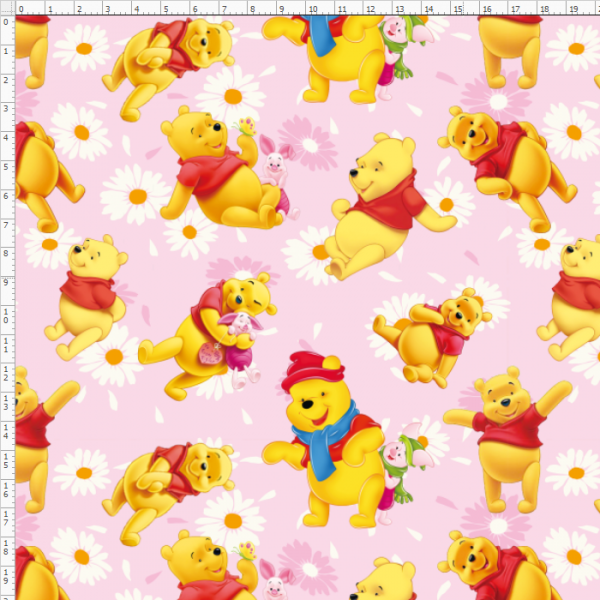Click the 9 mark on horizontal ruler

282,9
